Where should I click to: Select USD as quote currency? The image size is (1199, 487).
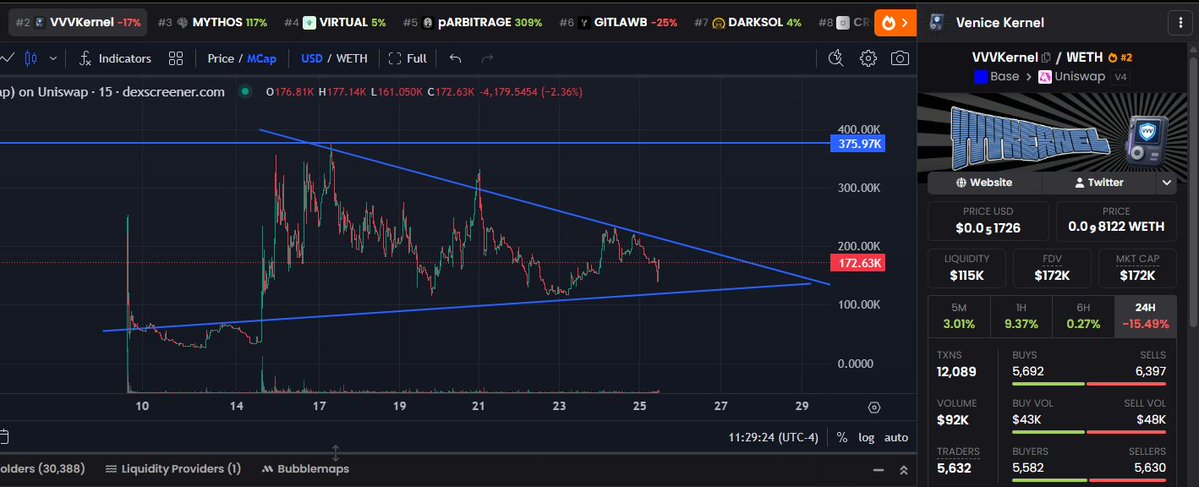tap(311, 58)
